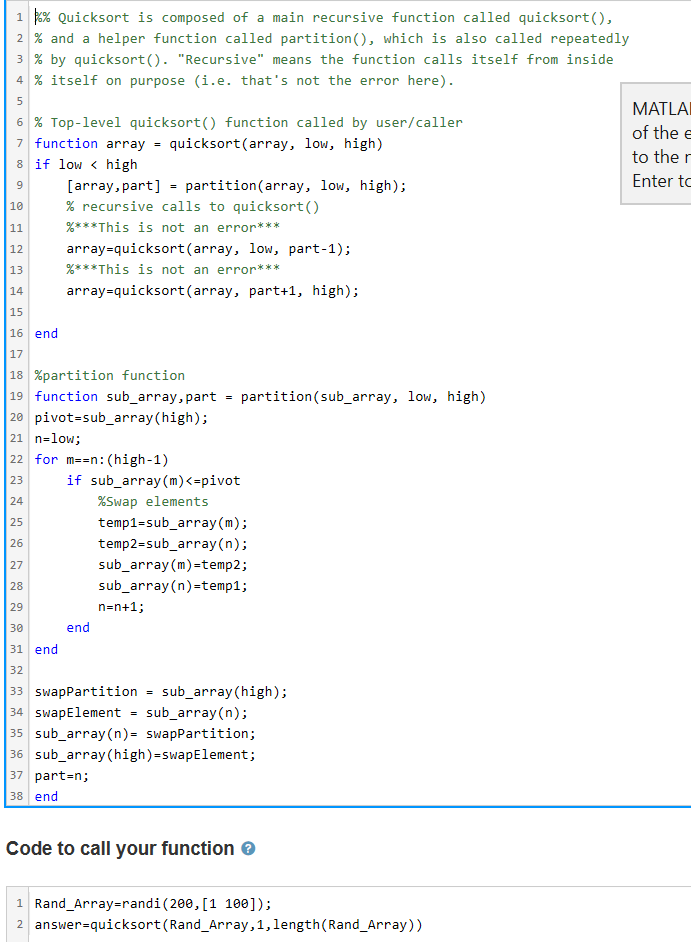Click the temp2=sub_array(n); line

[173, 544]
